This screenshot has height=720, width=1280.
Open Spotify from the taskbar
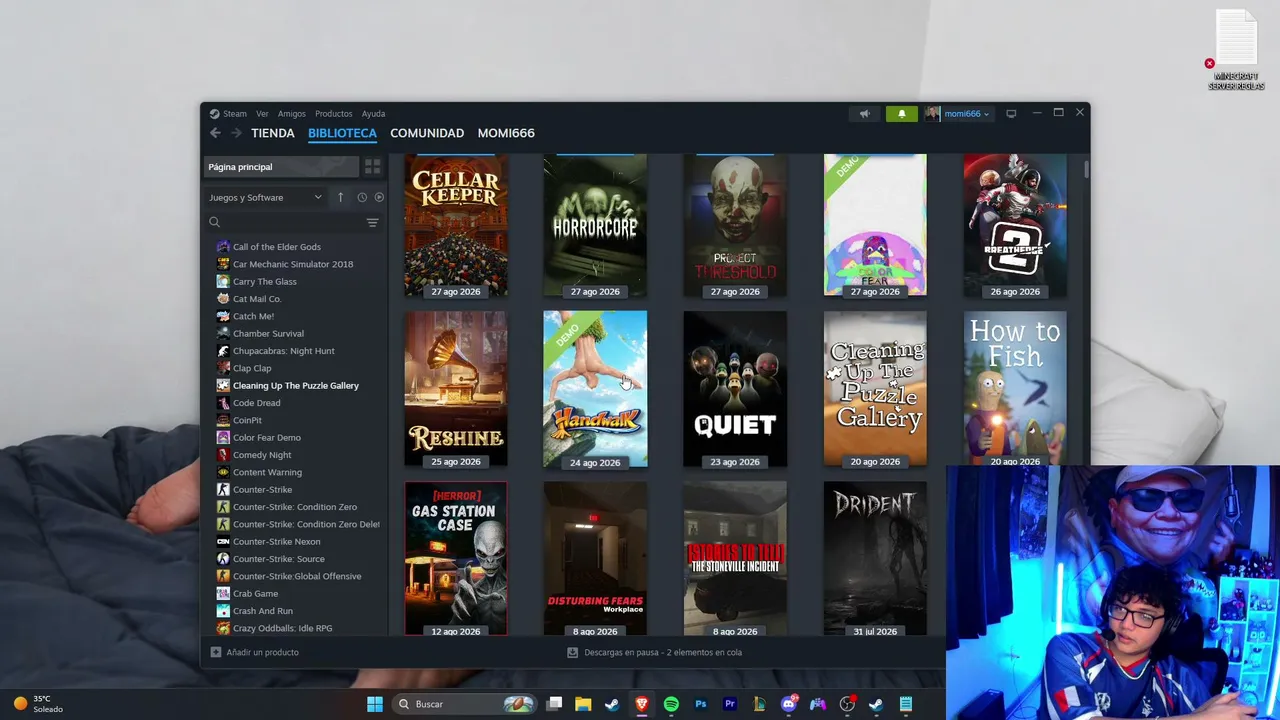671,704
